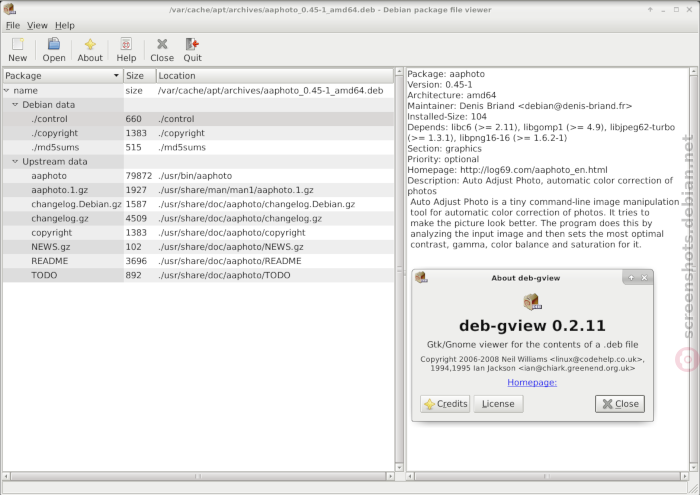The width and height of the screenshot is (700, 495).
Task: Click right pane scroll-down arrow
Action: click(693, 468)
